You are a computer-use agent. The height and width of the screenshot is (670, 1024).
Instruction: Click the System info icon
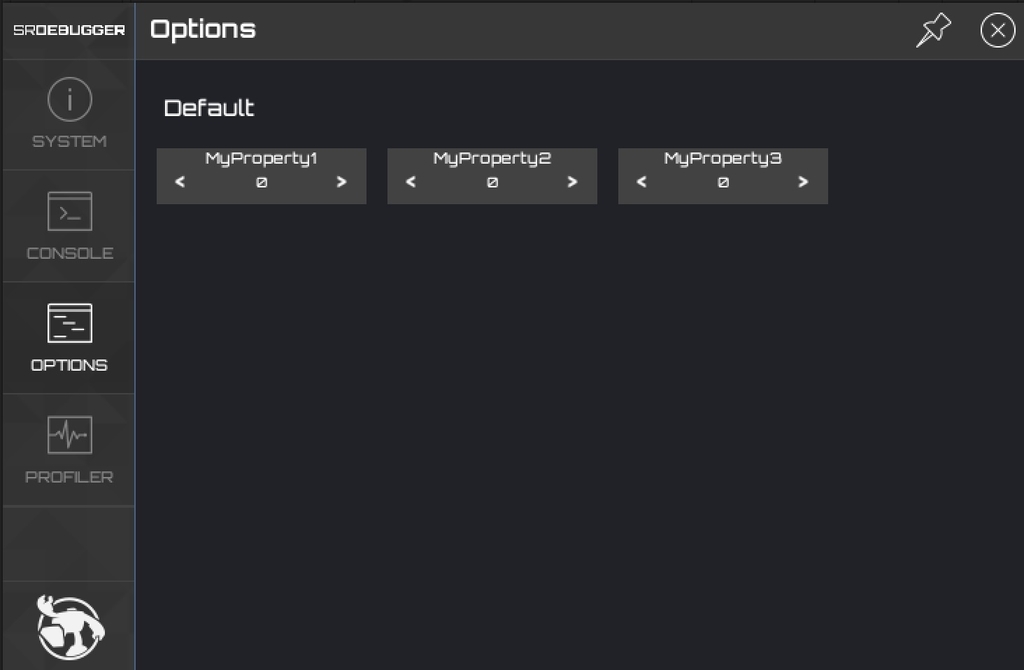click(69, 101)
